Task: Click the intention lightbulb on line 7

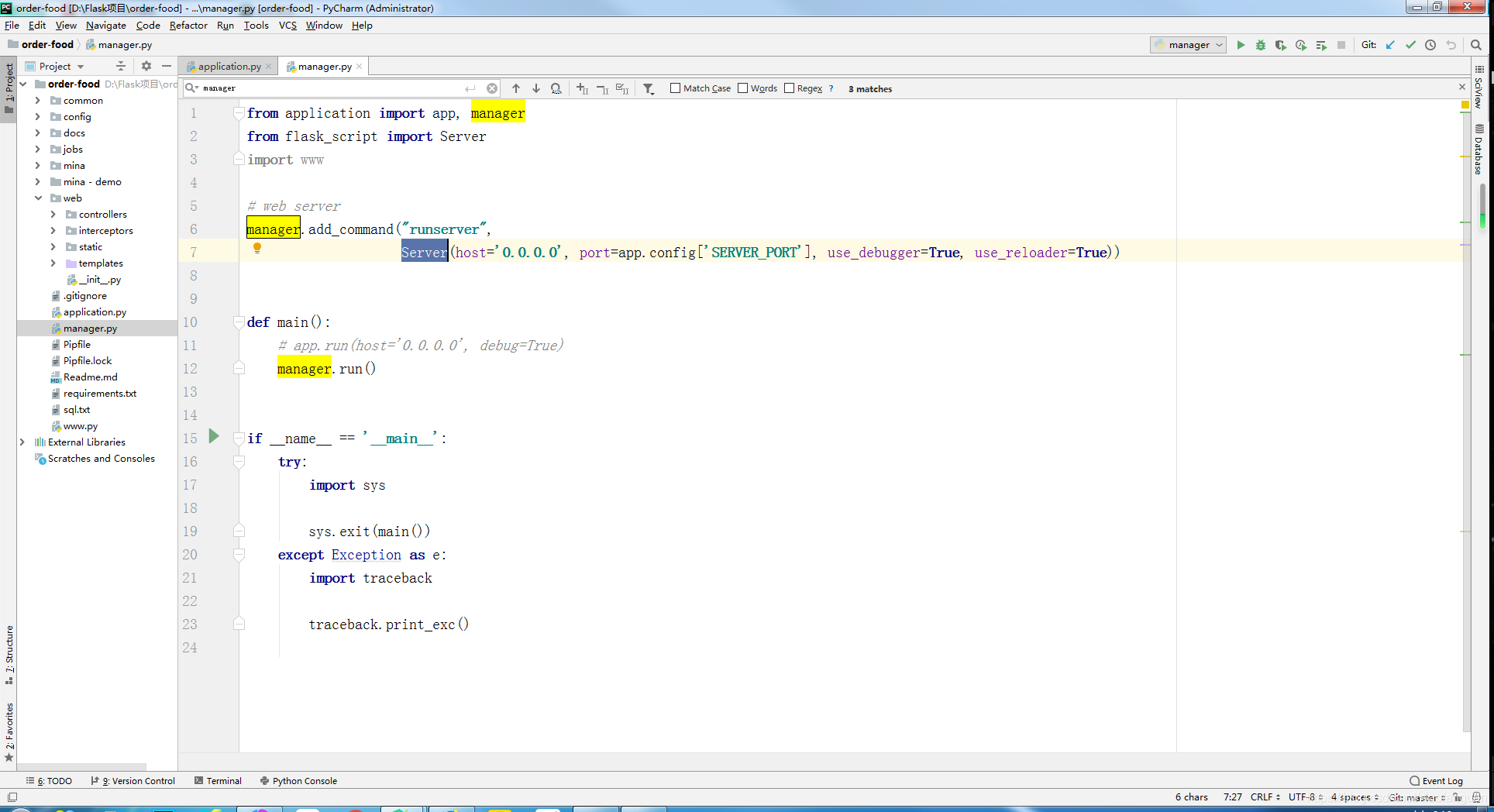Action: point(257,248)
